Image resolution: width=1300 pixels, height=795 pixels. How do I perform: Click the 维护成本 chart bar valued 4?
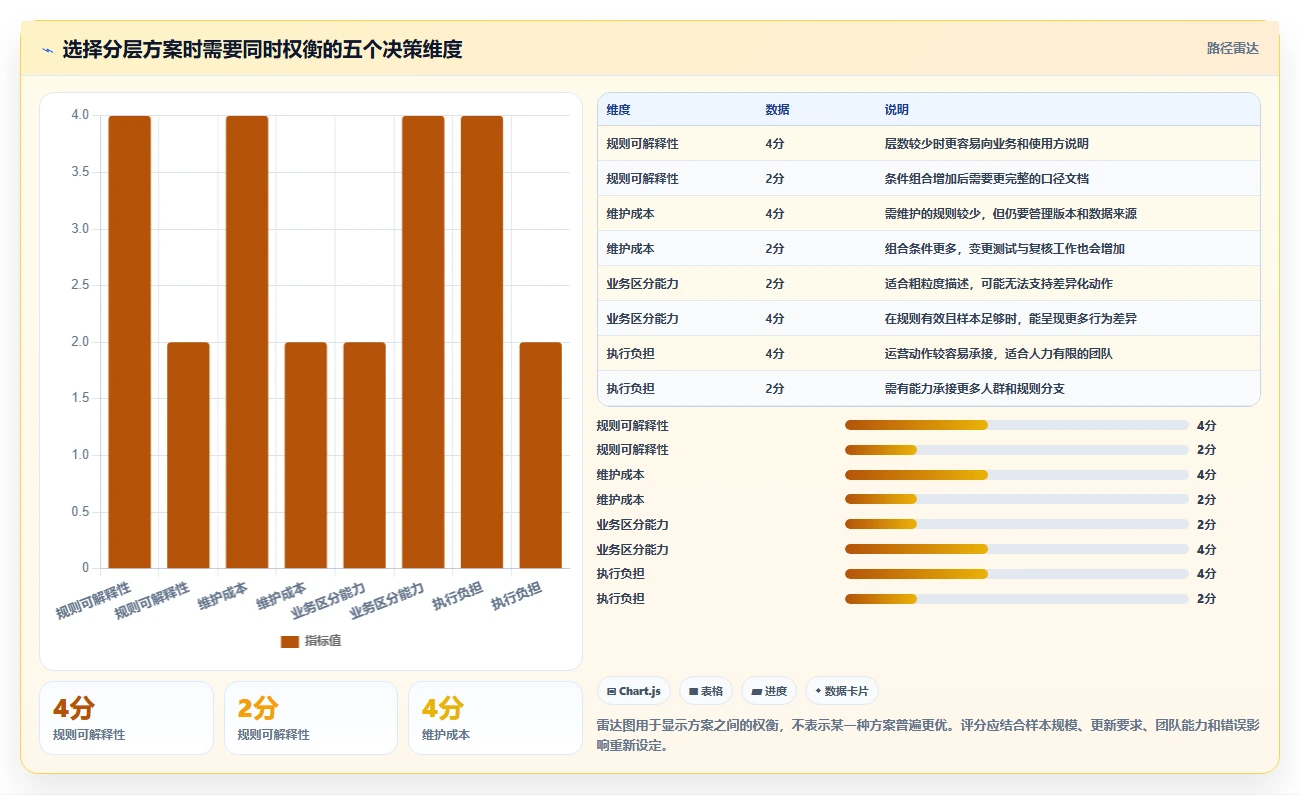247,342
